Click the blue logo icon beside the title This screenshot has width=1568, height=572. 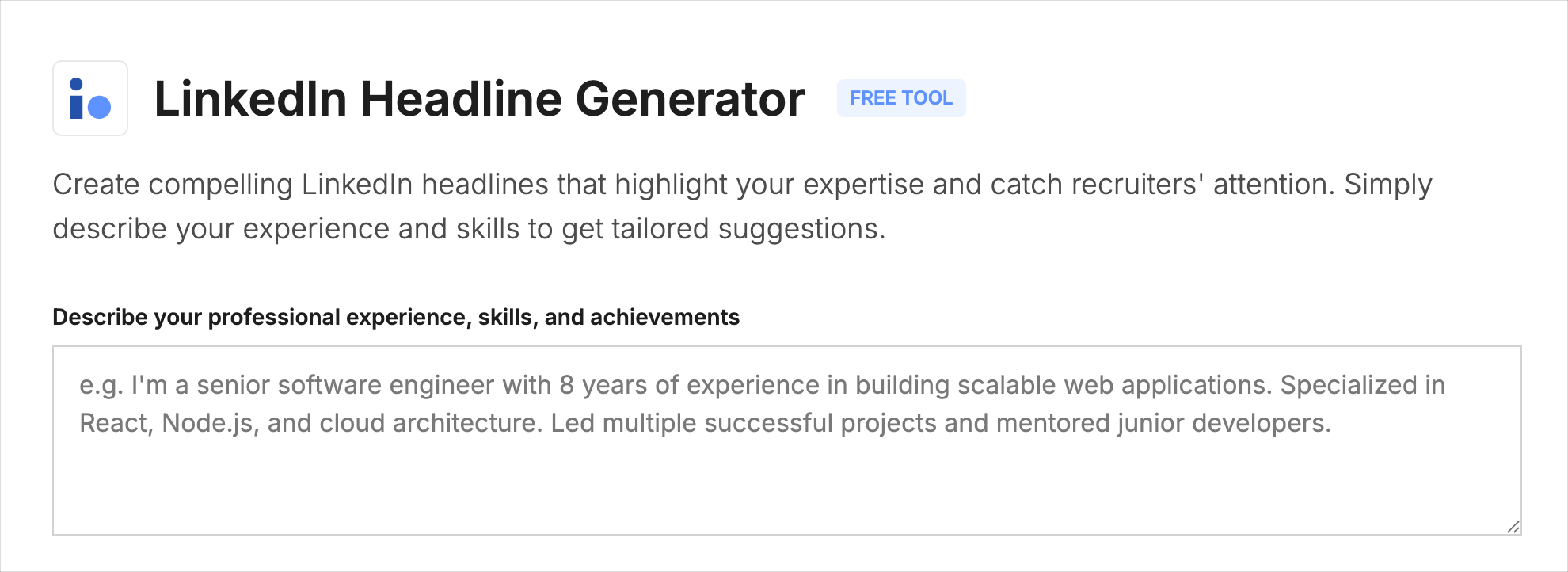[x=90, y=98]
